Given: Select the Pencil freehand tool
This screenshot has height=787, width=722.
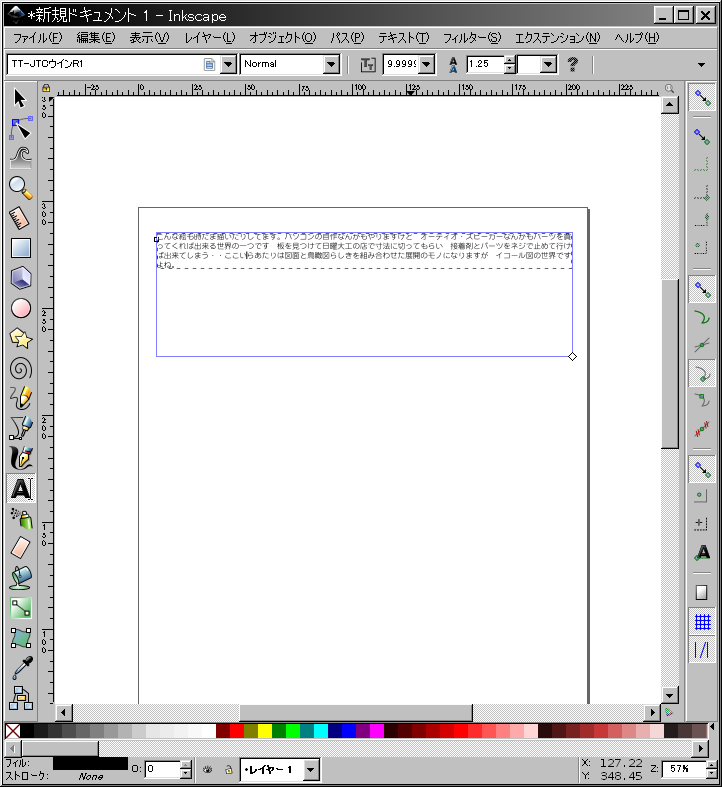Looking at the screenshot, I should [20, 399].
